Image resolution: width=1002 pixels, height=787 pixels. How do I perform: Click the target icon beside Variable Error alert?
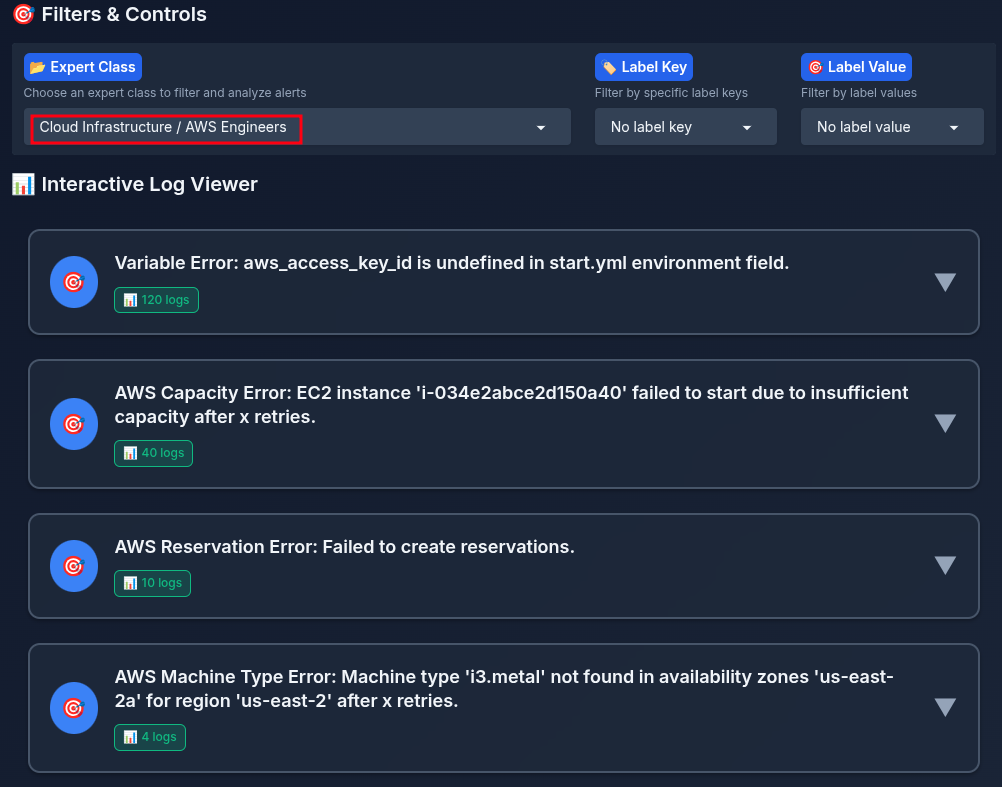click(x=74, y=282)
